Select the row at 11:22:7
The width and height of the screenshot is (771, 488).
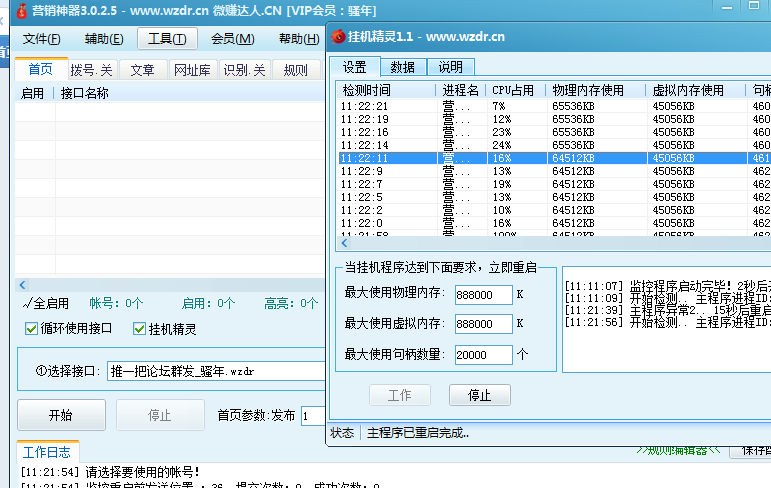554,184
